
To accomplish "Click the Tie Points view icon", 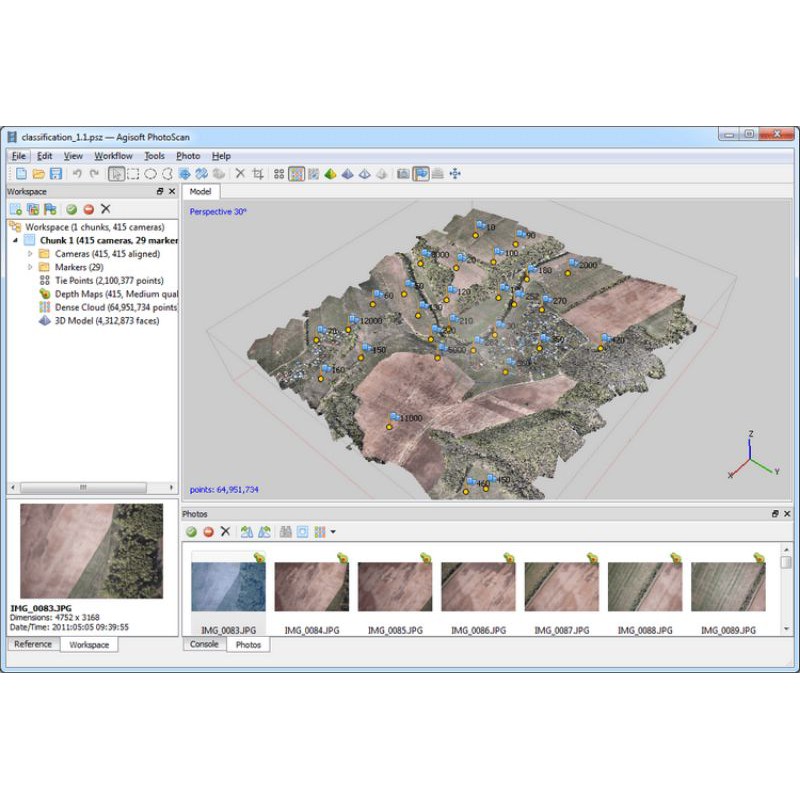I will 280,174.
